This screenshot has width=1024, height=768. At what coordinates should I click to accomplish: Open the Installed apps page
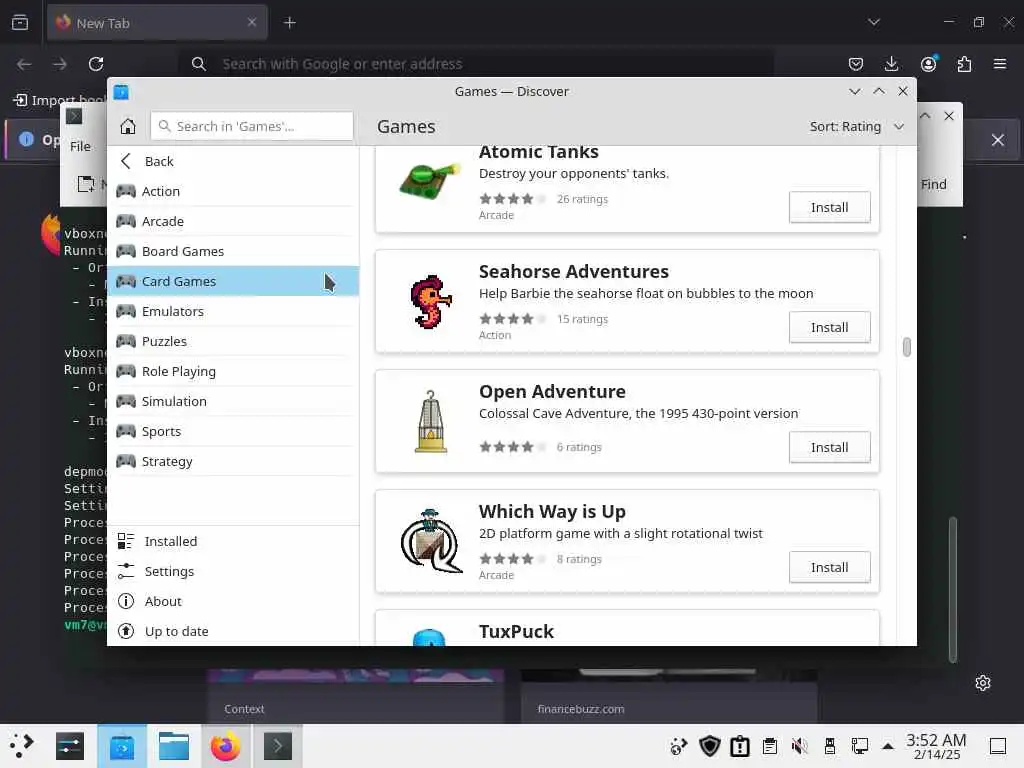tap(233, 541)
